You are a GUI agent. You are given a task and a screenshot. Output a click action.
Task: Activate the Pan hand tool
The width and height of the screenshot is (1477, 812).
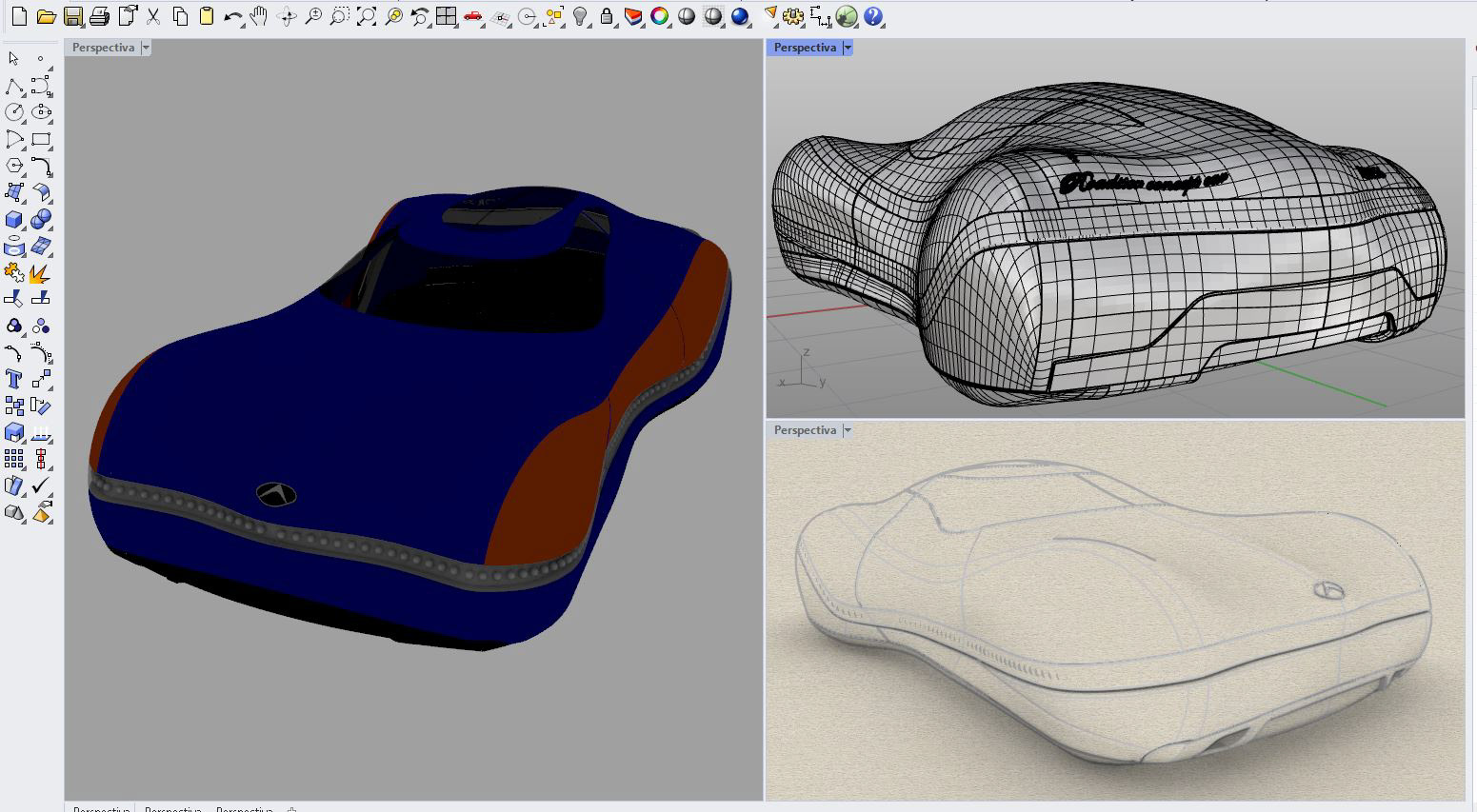259,16
